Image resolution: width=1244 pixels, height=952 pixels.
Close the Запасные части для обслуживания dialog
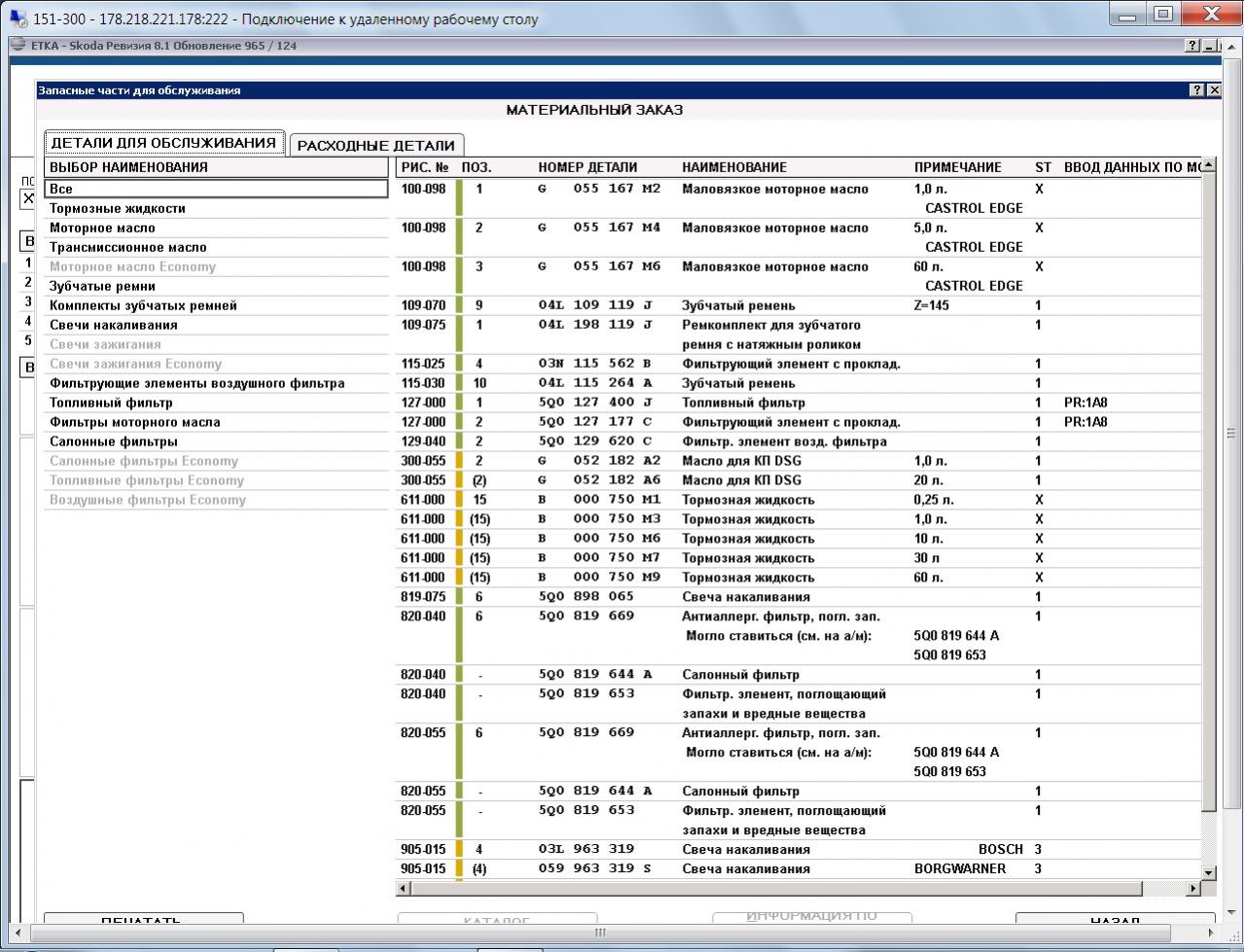click(x=1214, y=89)
